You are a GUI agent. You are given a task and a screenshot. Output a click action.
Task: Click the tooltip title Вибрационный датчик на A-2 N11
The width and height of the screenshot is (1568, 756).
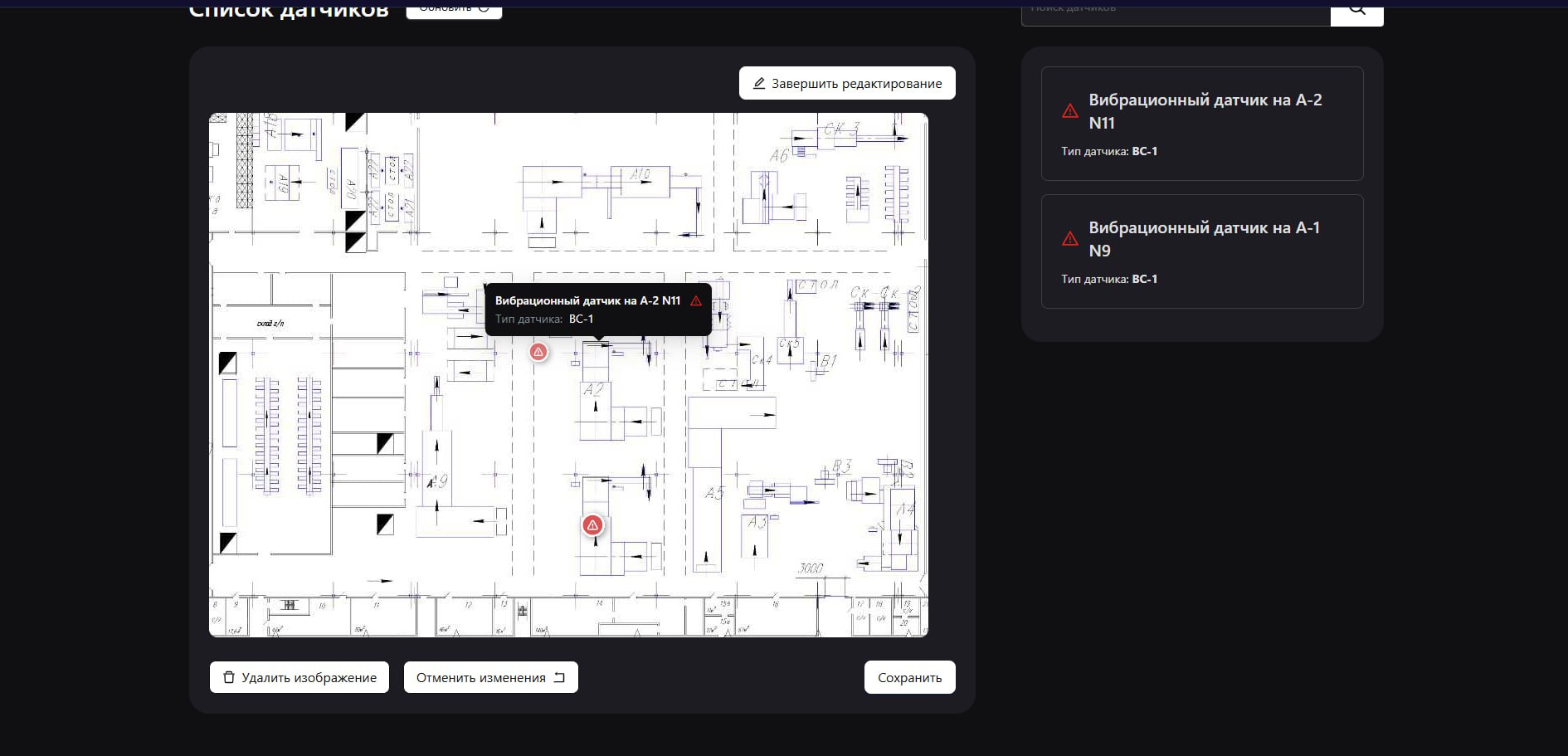coord(587,300)
